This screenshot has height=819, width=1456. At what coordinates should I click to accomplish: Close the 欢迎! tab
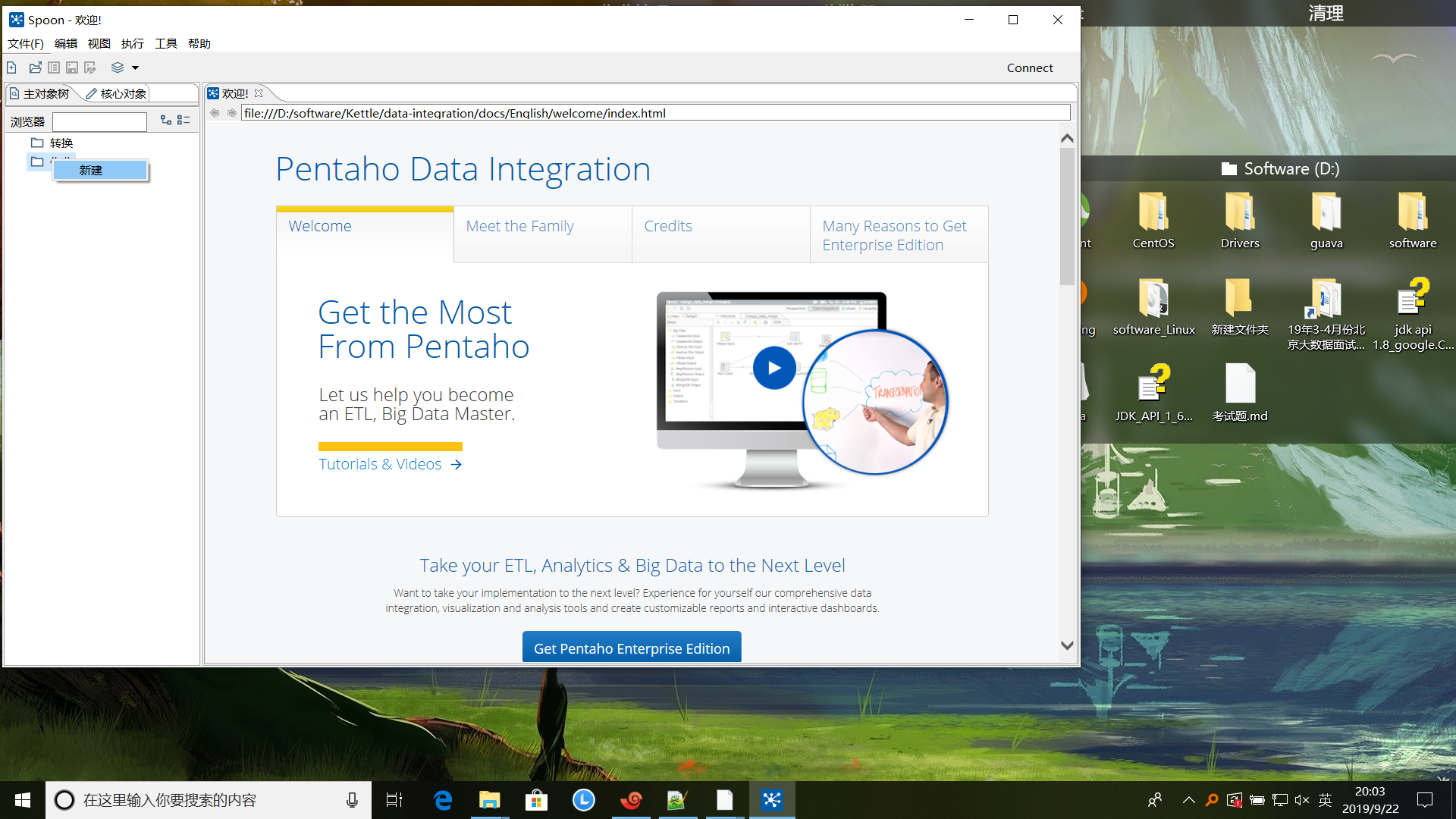click(x=259, y=93)
